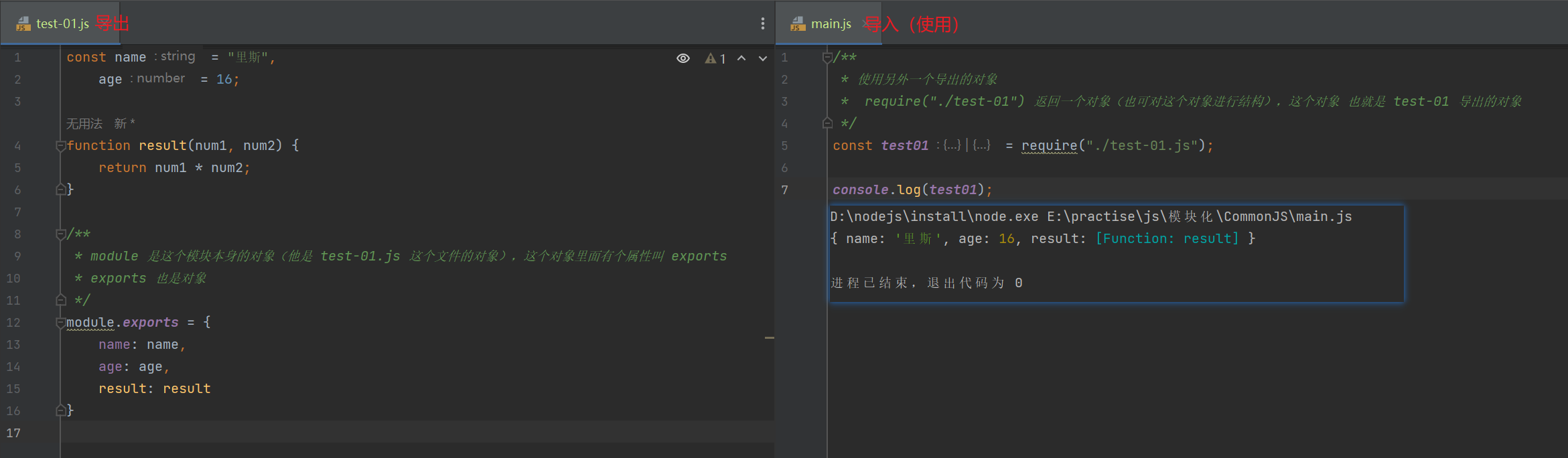1568x458 pixels.
Task: Click the fold end marker of main.js comment
Action: pyautogui.click(x=827, y=123)
